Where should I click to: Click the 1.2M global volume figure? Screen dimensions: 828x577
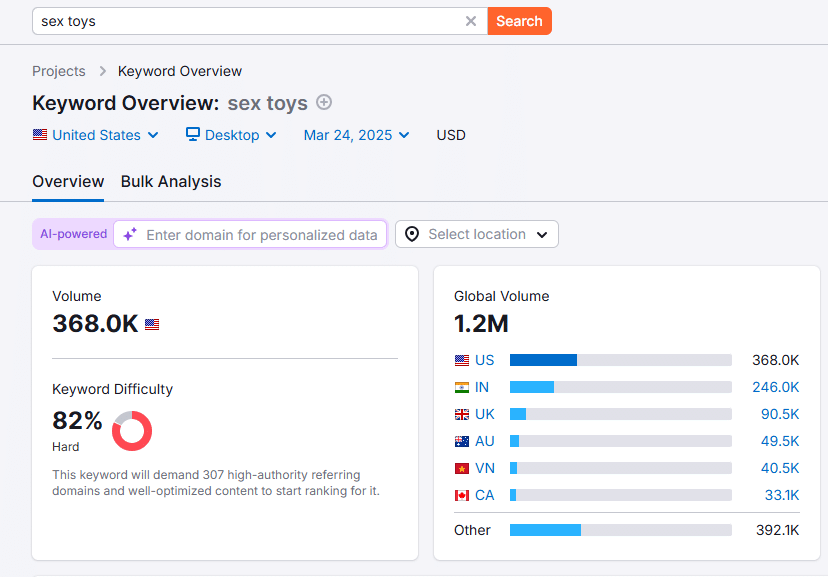pos(481,324)
